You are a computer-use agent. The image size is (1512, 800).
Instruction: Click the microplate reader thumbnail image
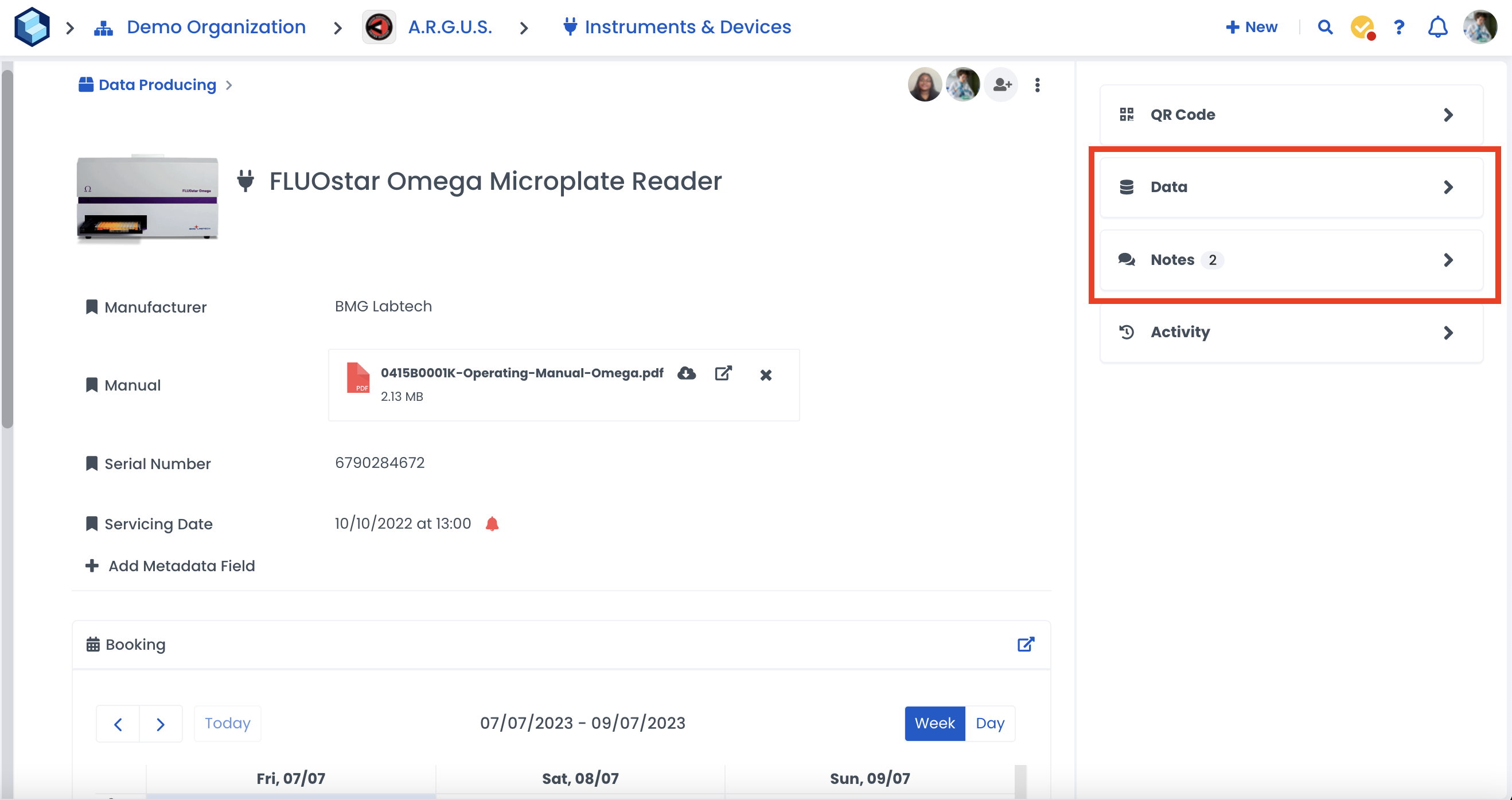147,198
